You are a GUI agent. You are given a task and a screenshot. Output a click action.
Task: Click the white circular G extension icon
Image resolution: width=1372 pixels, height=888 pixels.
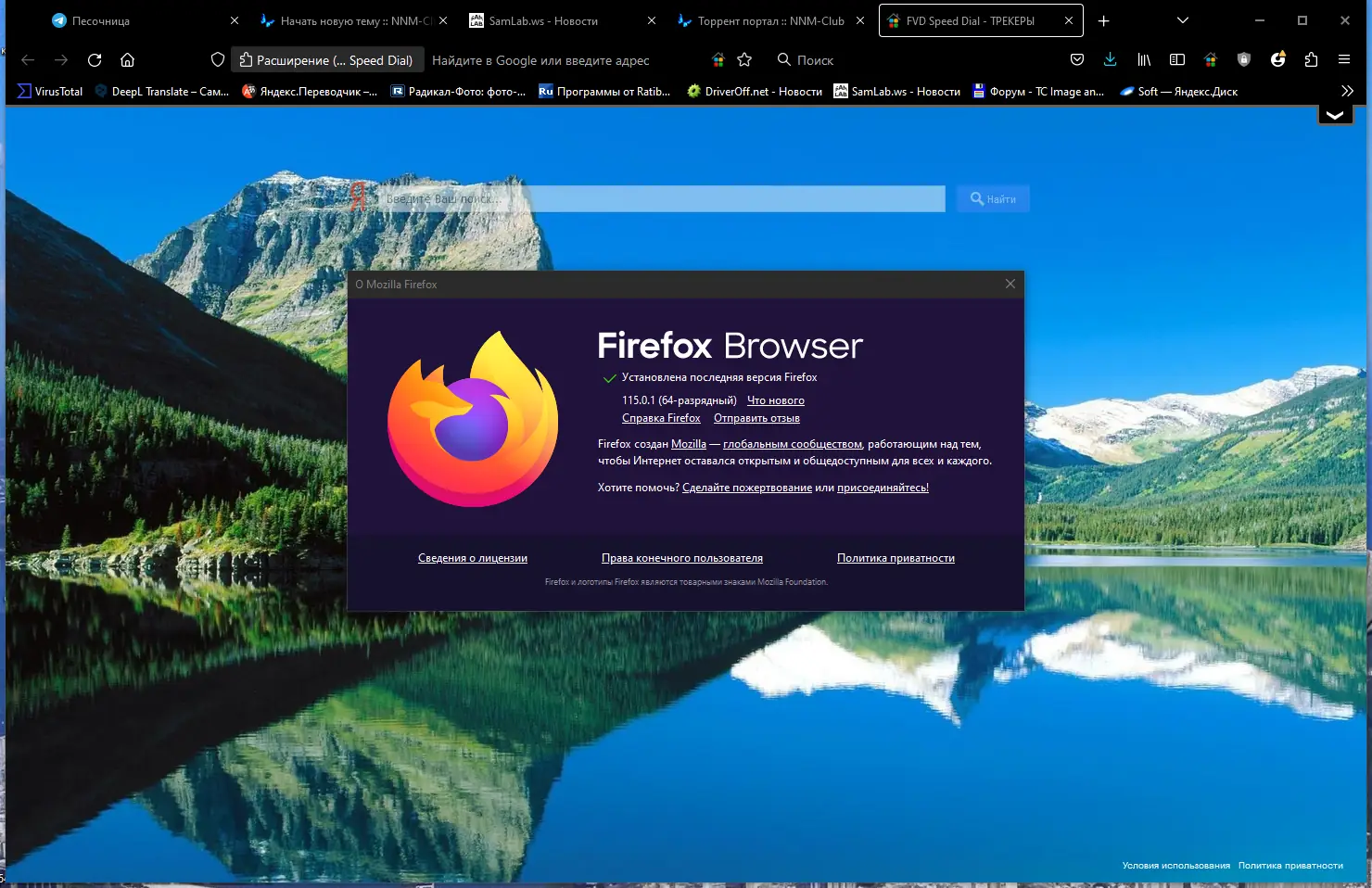[1277, 60]
